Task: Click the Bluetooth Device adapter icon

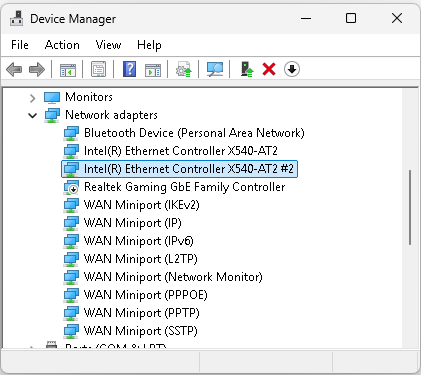Action: (x=71, y=133)
